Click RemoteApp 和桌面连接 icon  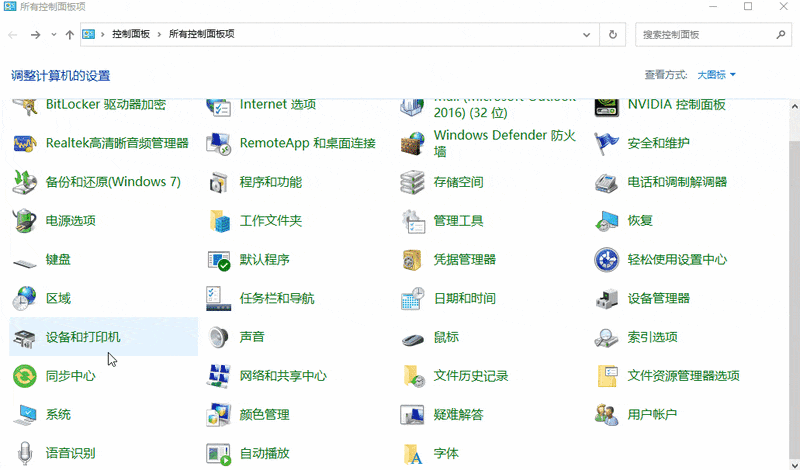(218, 143)
